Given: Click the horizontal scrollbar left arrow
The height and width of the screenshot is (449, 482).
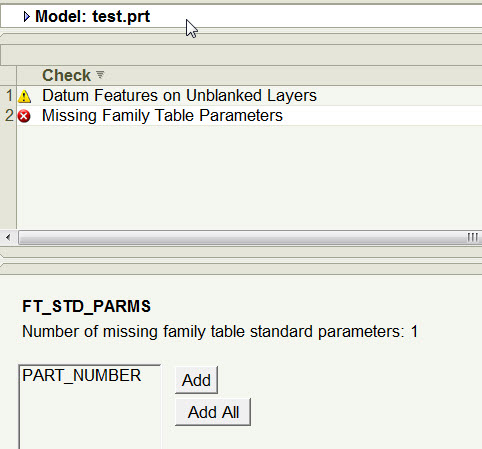Looking at the screenshot, I should [x=8, y=238].
